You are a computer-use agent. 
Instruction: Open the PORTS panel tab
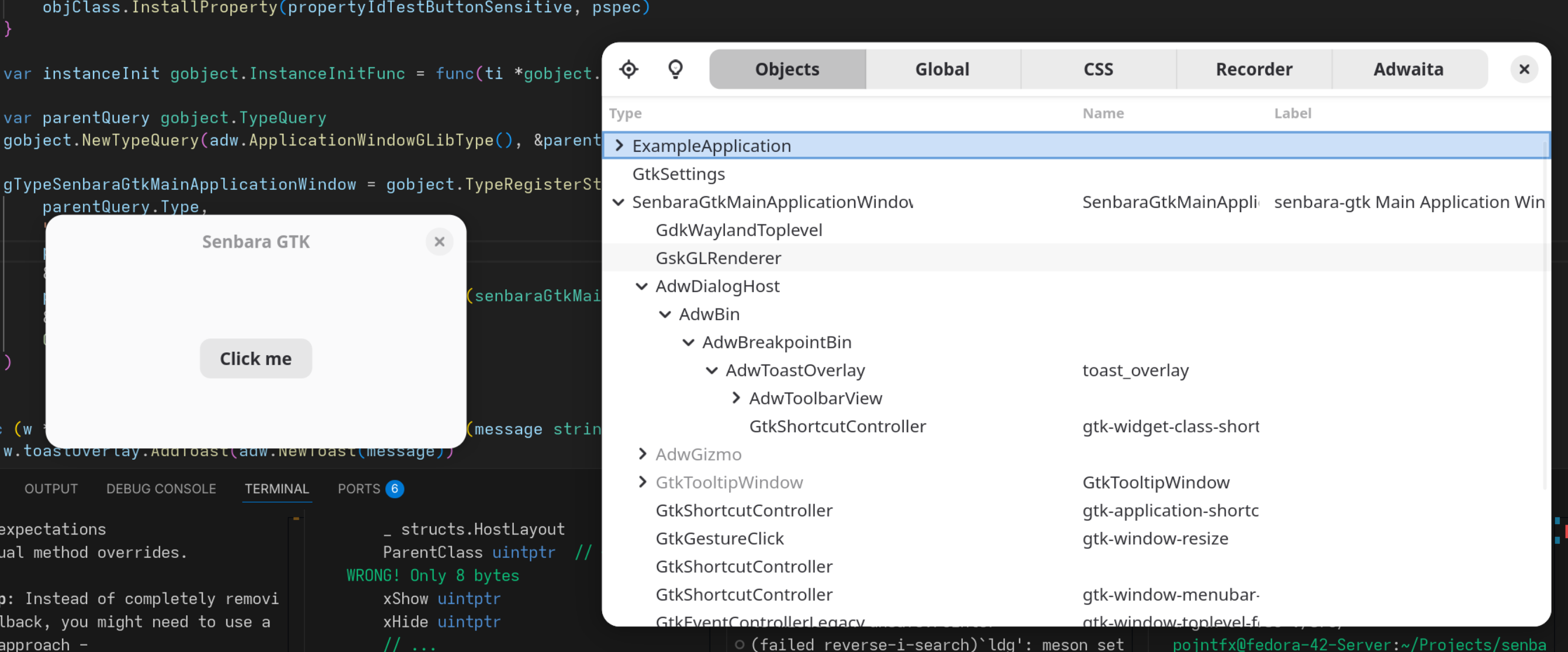358,488
